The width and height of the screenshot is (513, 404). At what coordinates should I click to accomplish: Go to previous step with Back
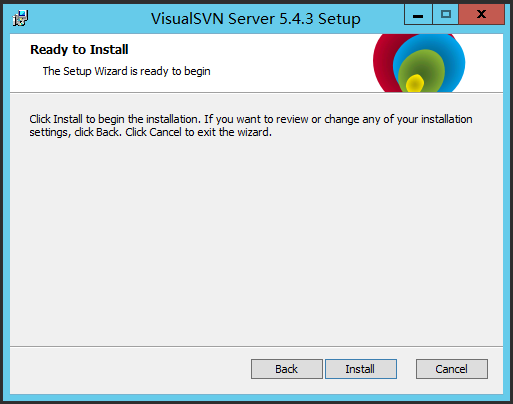click(287, 369)
